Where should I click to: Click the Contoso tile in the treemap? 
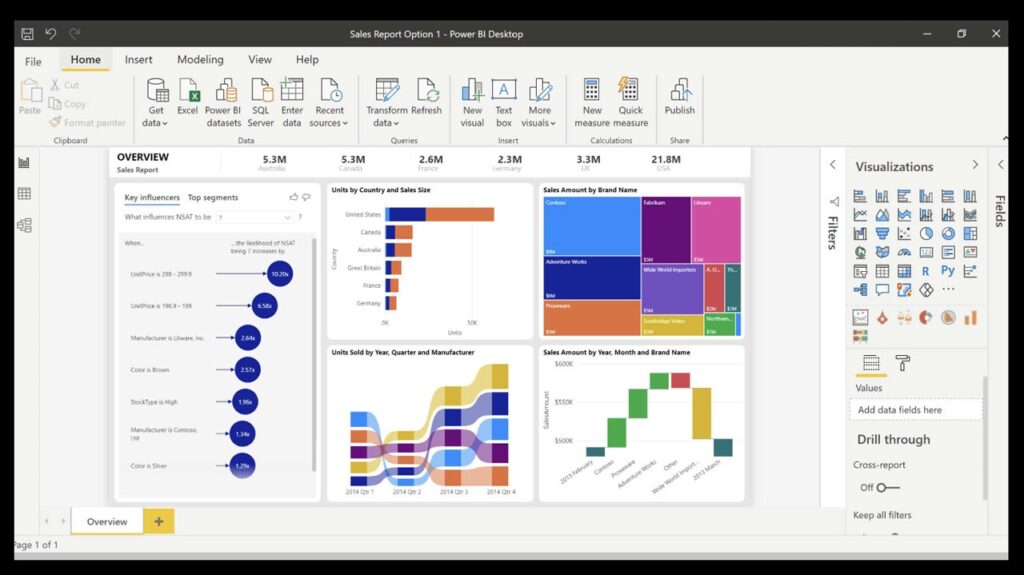[590, 226]
